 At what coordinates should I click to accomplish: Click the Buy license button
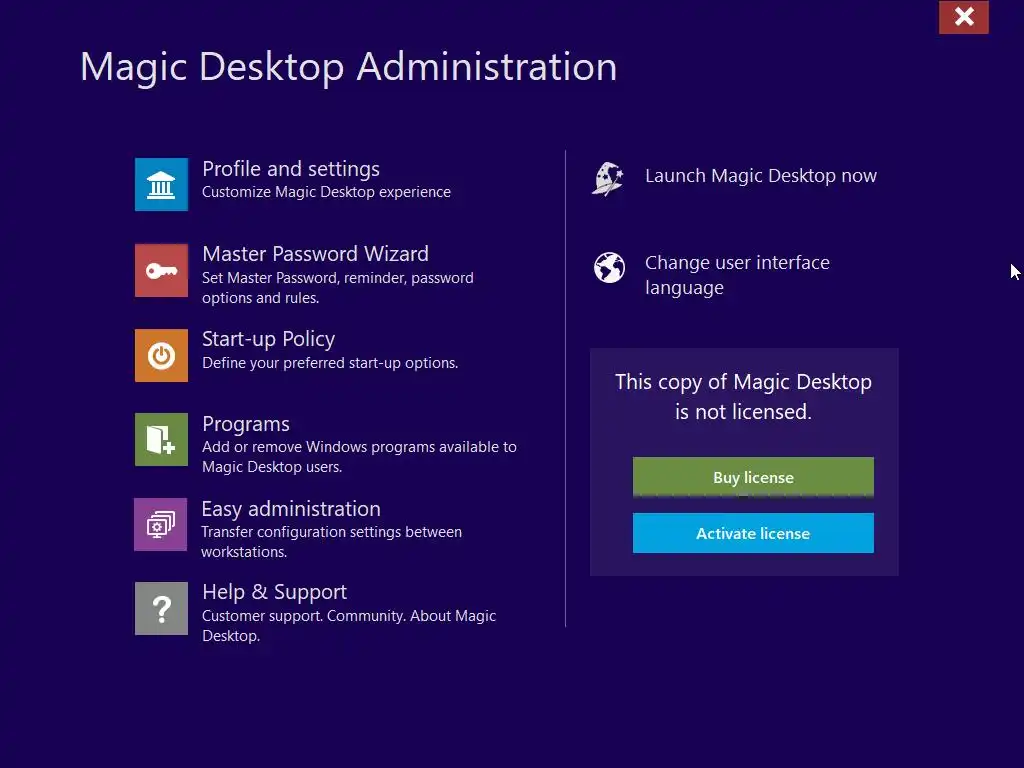coord(753,477)
